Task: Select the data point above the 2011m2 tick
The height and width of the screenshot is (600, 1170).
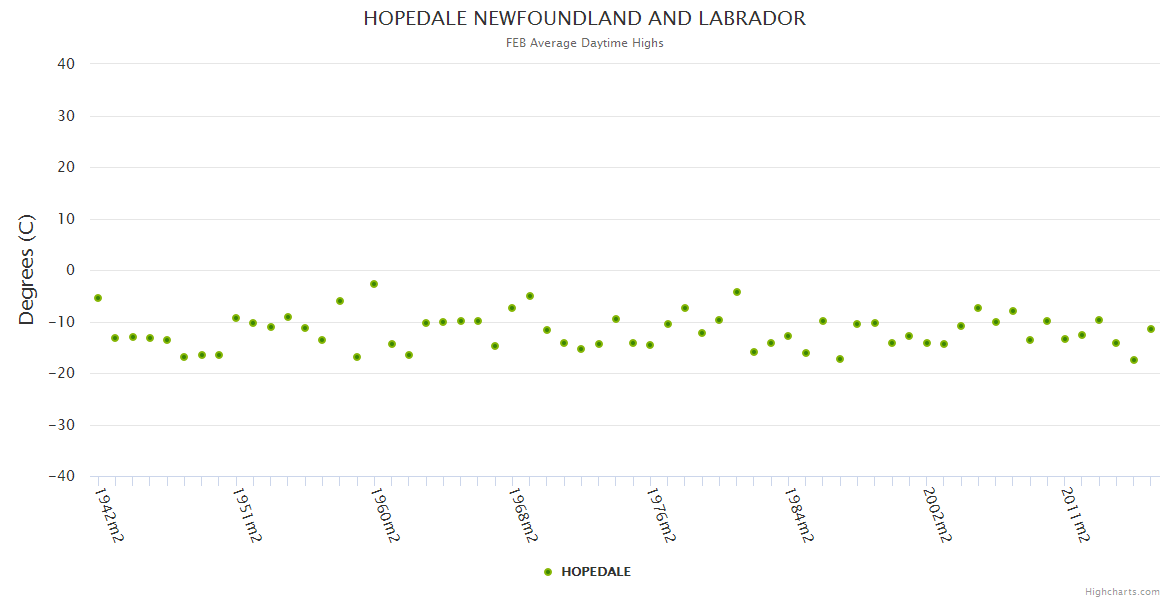Action: (x=1064, y=339)
